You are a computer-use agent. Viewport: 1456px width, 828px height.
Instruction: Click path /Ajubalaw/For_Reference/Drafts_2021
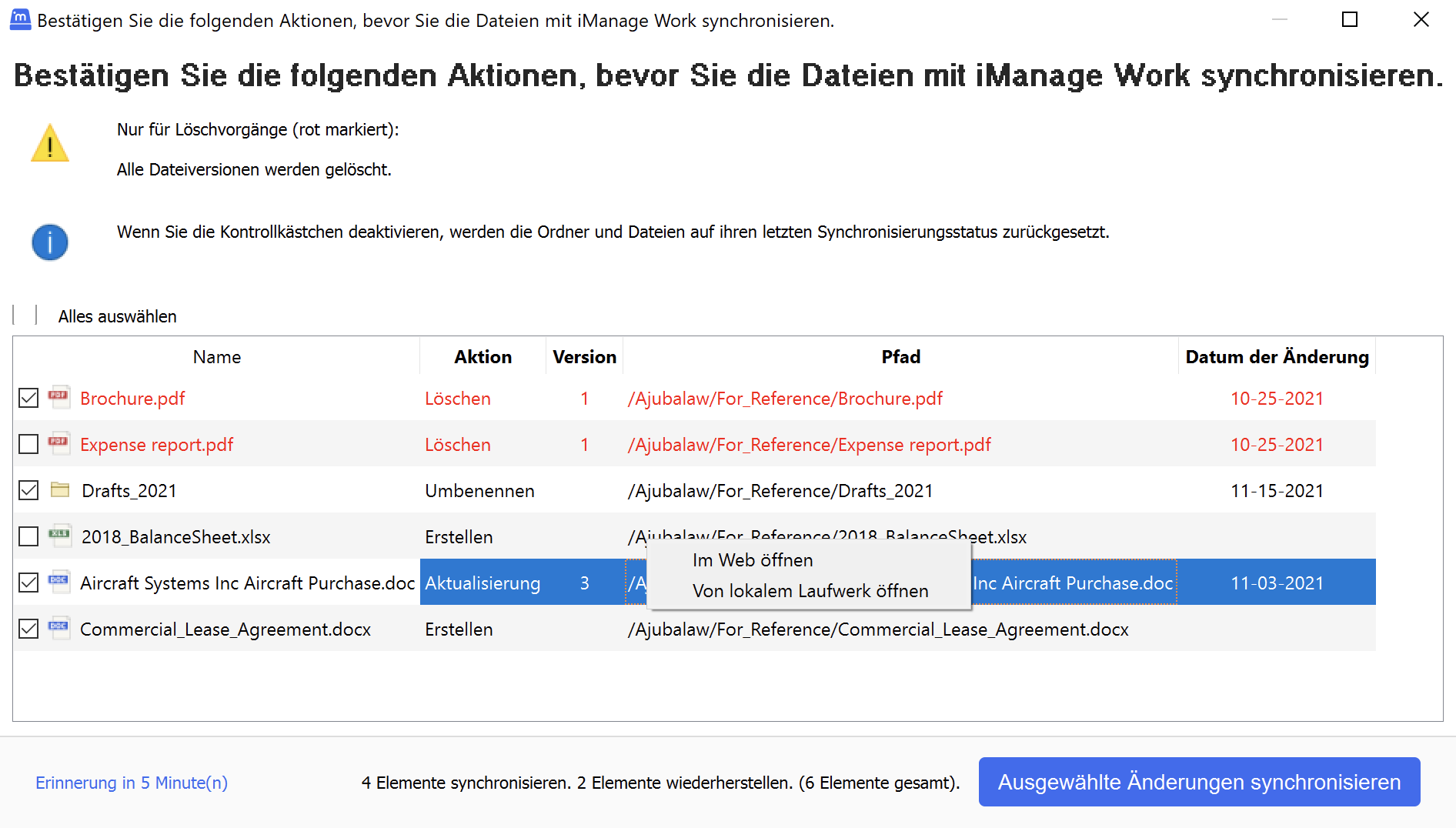point(780,491)
